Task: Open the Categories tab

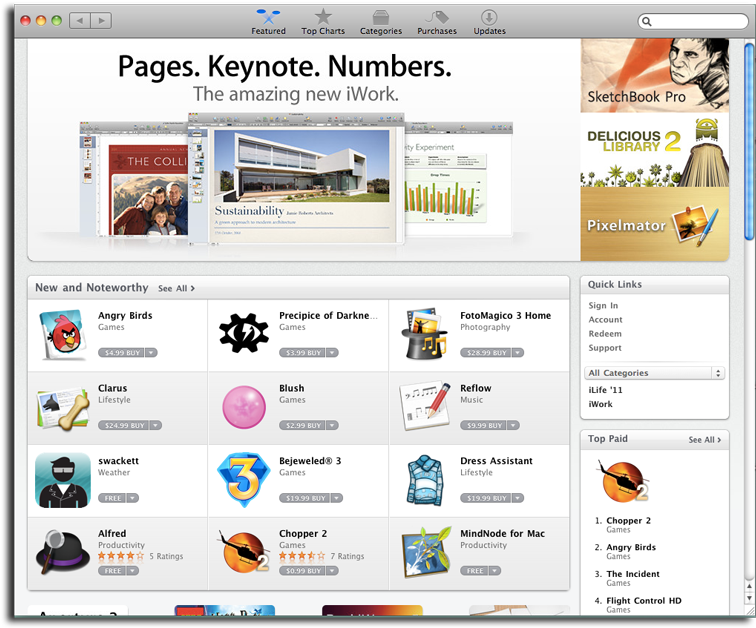Action: click(x=381, y=23)
